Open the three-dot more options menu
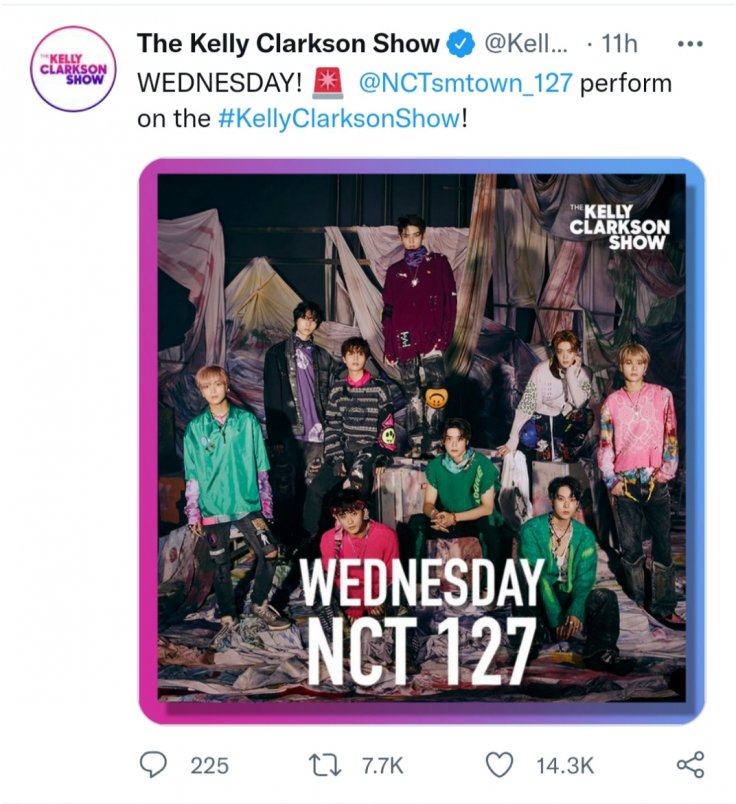This screenshot has width=736, height=804. pos(691,44)
